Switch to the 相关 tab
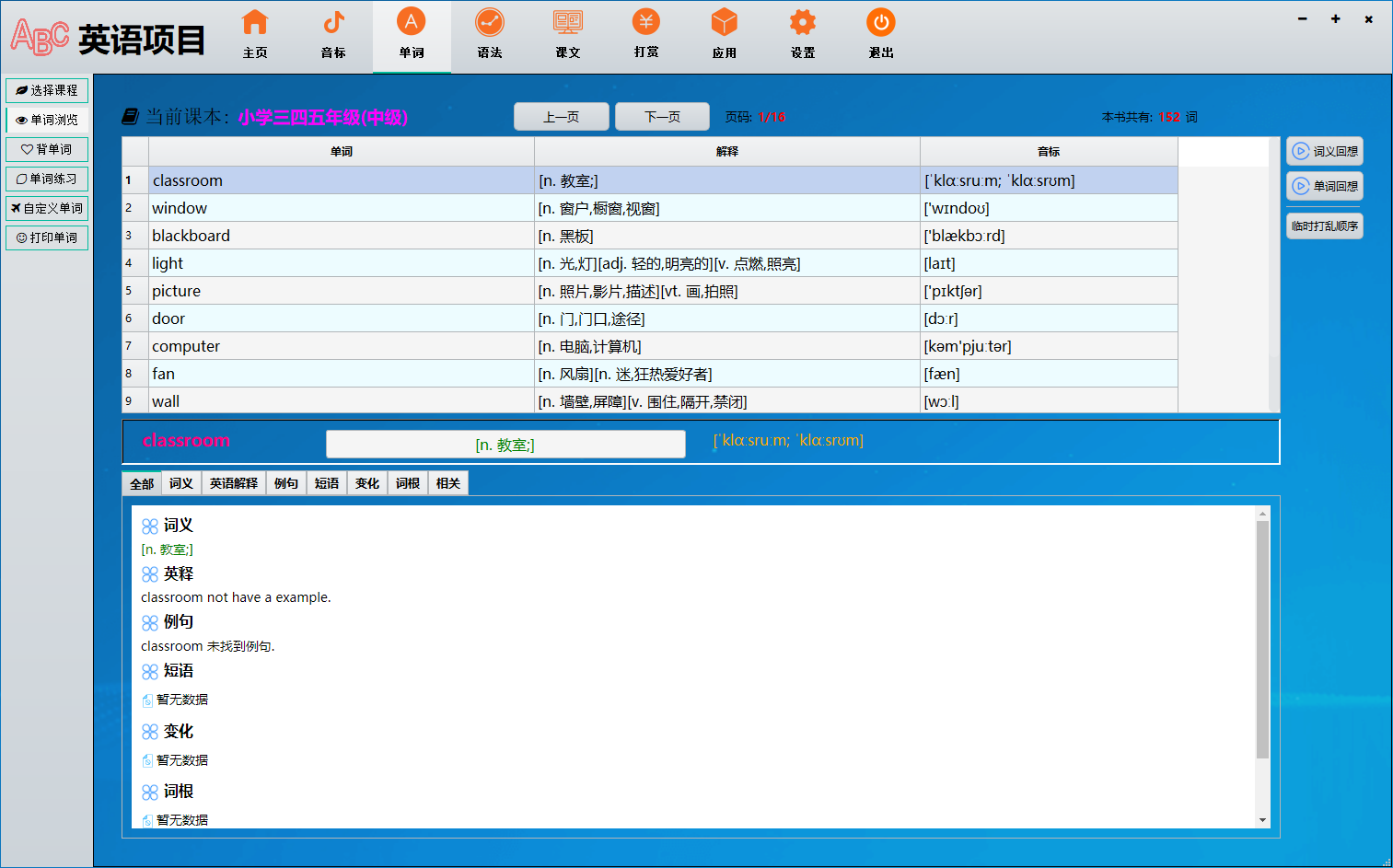This screenshot has width=1393, height=868. (x=448, y=483)
